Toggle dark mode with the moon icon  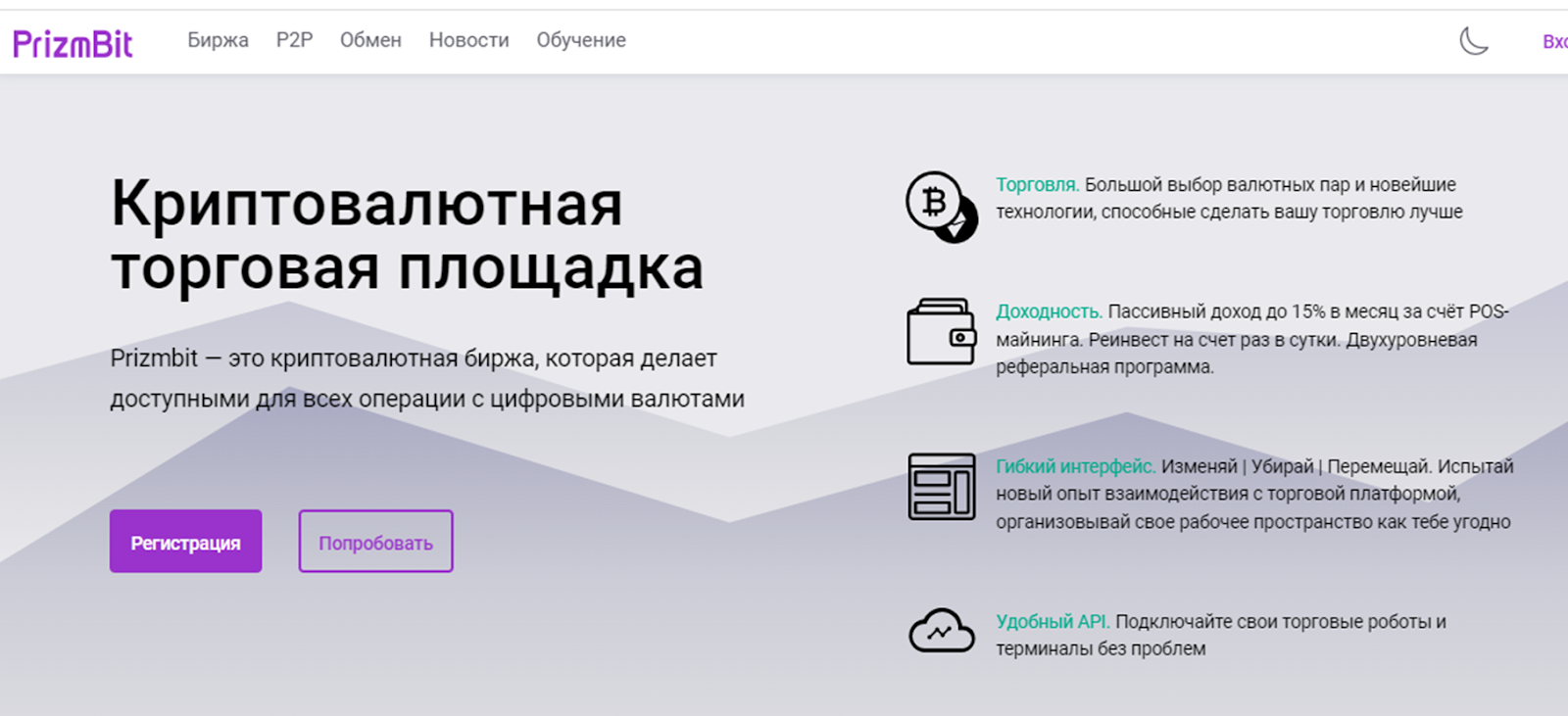(x=1473, y=41)
